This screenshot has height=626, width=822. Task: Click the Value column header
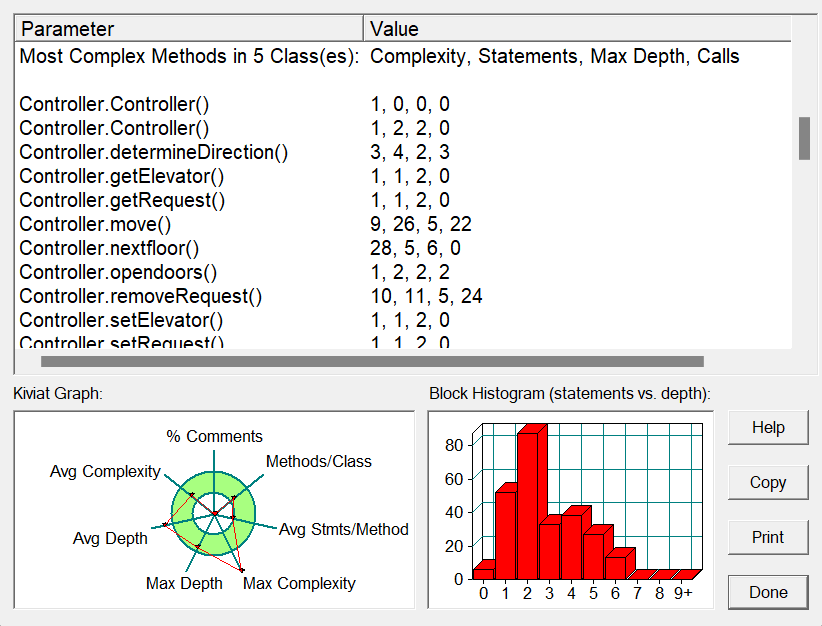(577, 29)
